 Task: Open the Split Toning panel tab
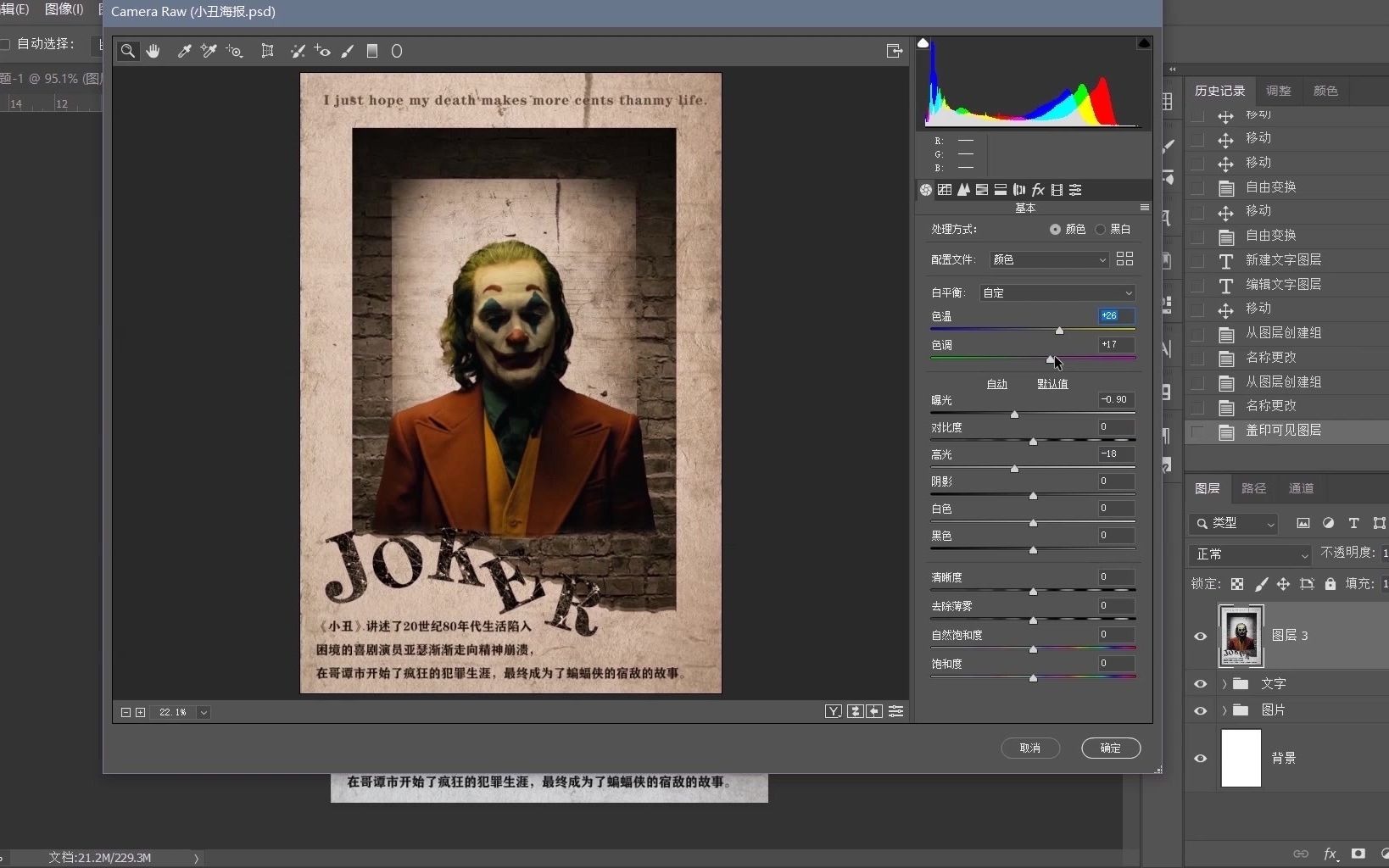[1001, 190]
